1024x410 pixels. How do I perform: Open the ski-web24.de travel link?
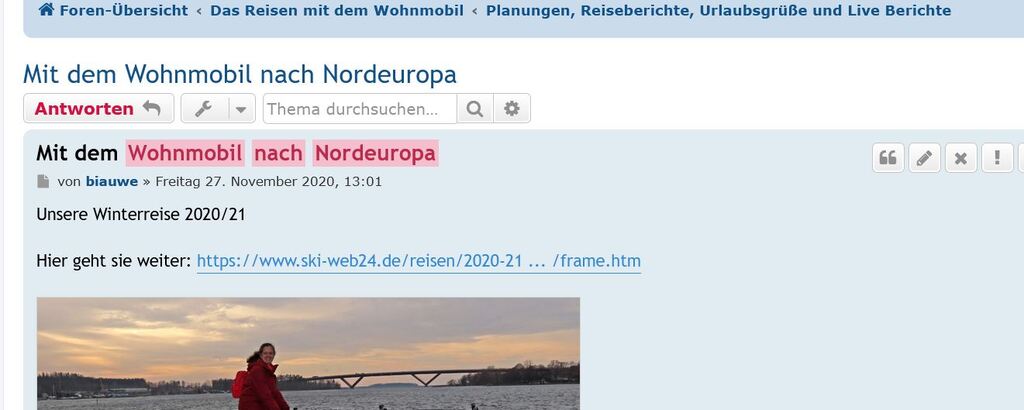(x=419, y=261)
